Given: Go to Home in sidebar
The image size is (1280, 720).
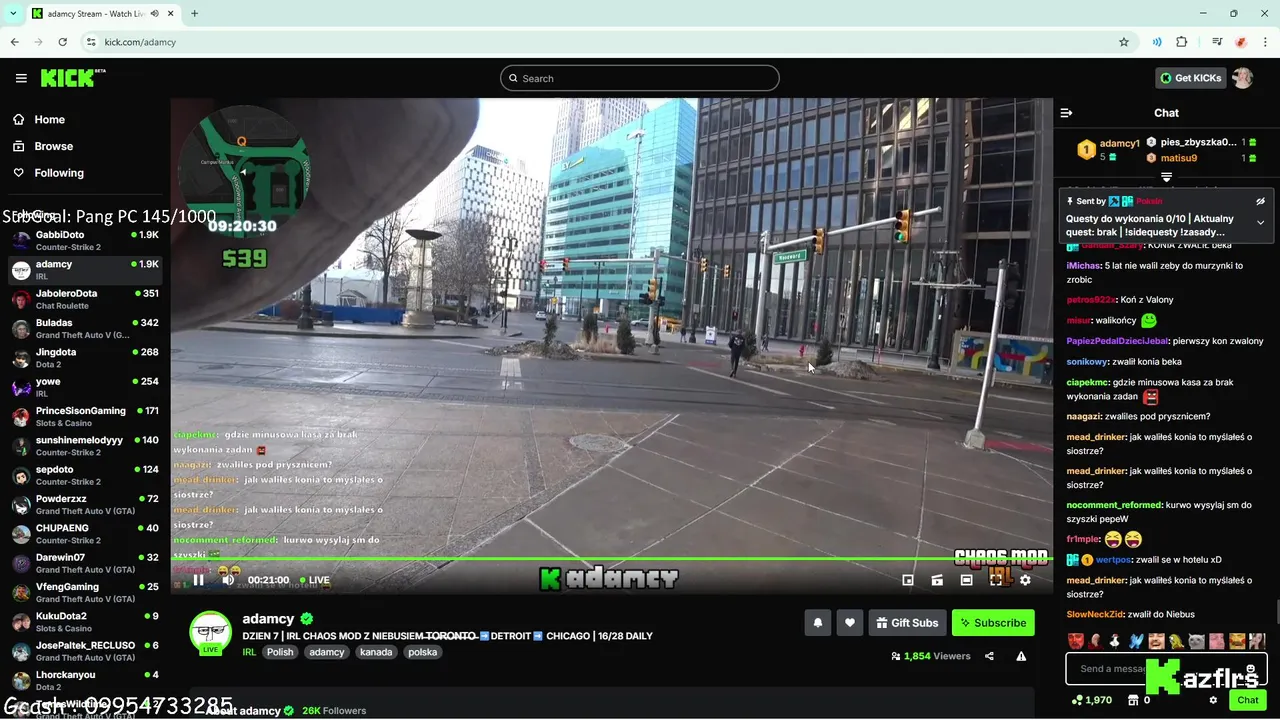Looking at the screenshot, I should pyautogui.click(x=48, y=119).
